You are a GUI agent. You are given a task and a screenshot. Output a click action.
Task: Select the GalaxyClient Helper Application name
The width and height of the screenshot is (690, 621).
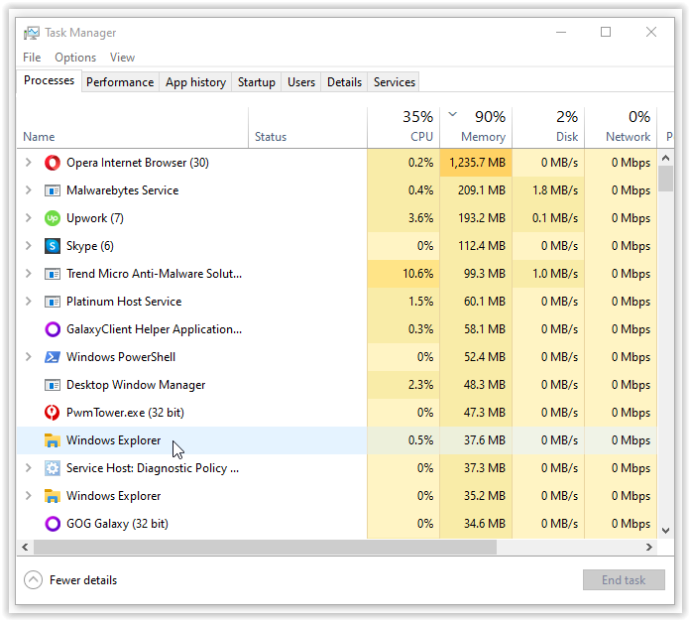(154, 329)
